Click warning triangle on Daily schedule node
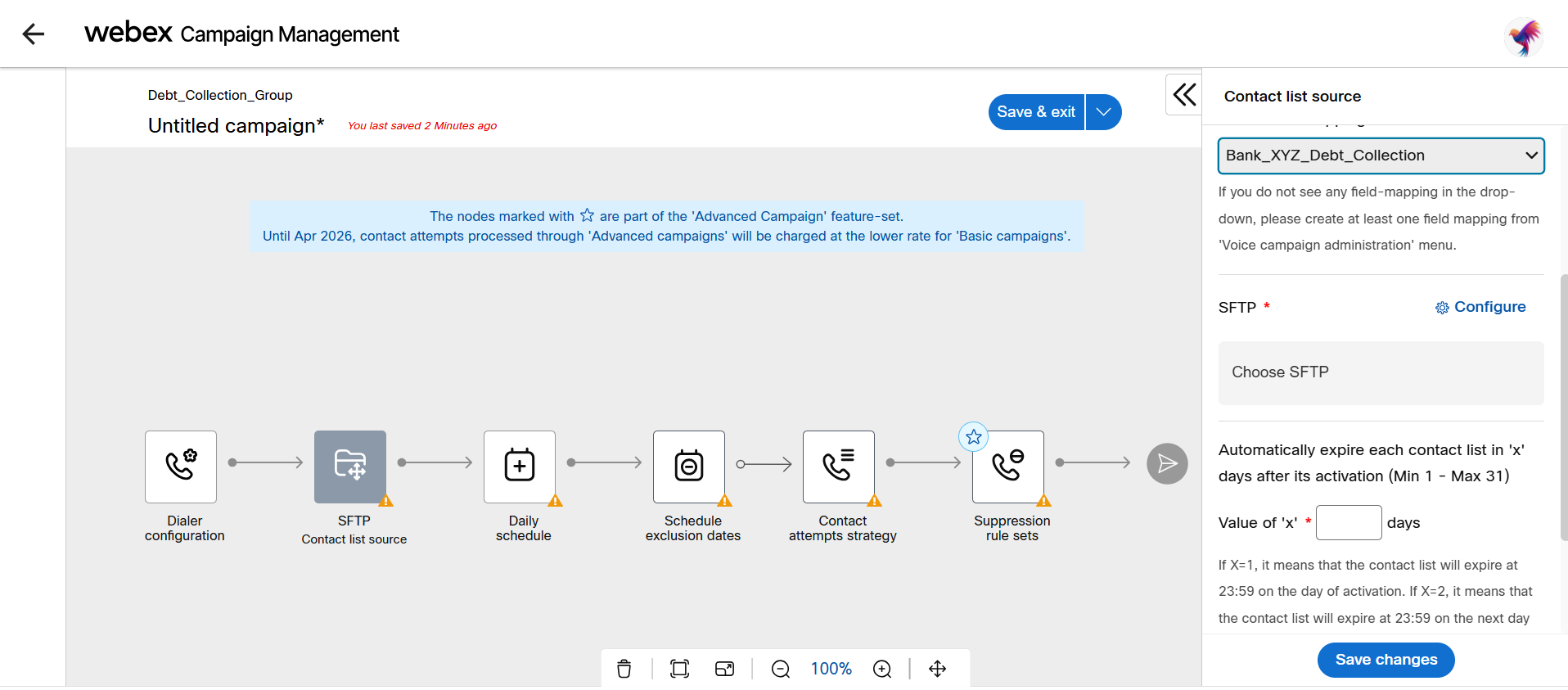 555,501
